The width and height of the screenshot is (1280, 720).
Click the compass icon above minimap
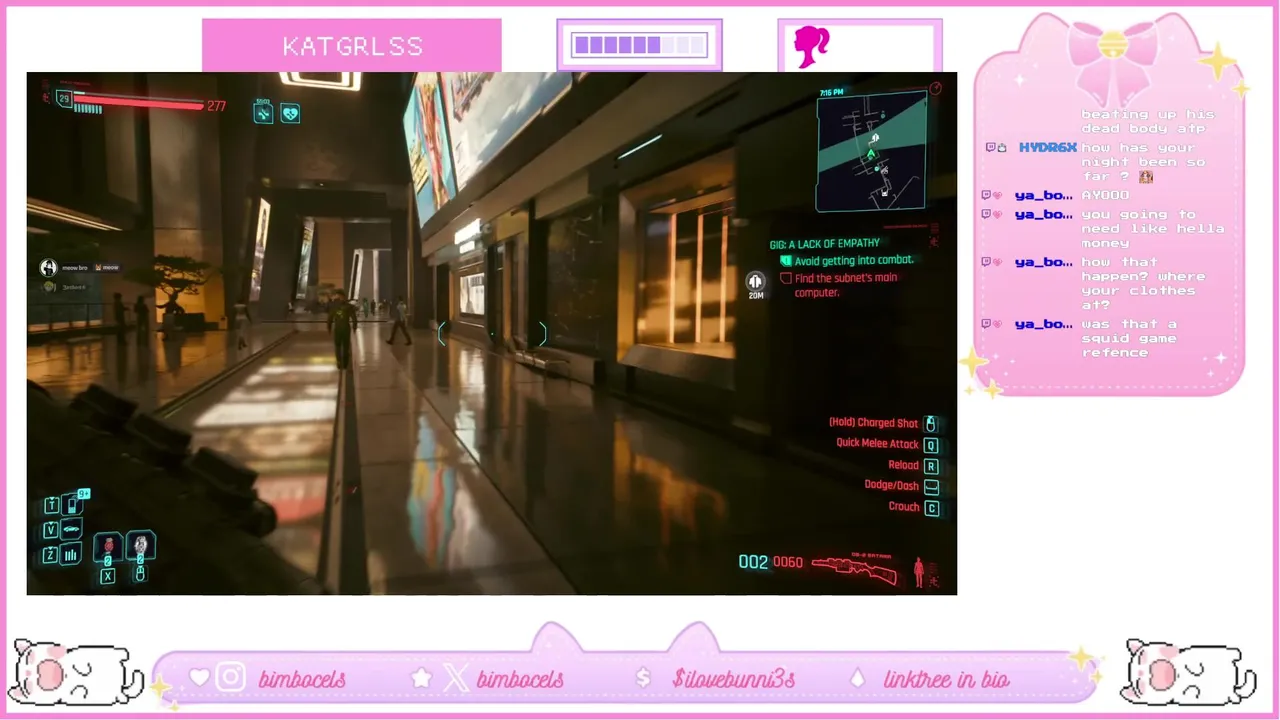click(x=934, y=89)
